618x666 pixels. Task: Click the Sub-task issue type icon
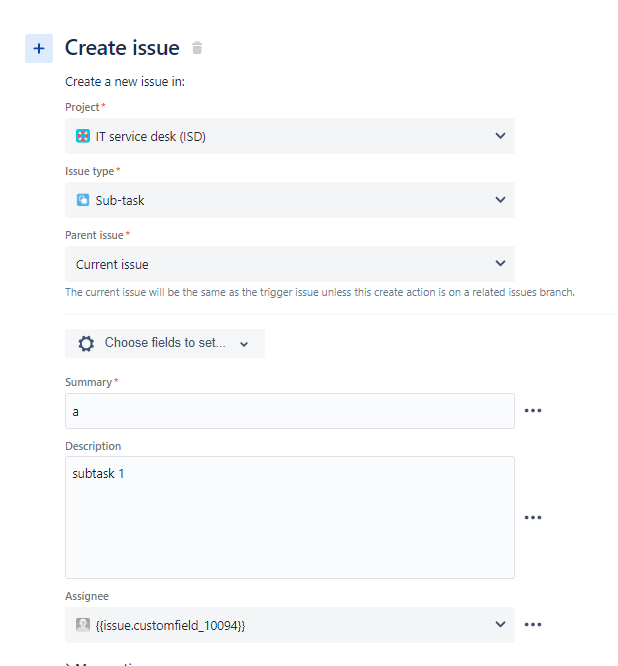[x=83, y=200]
